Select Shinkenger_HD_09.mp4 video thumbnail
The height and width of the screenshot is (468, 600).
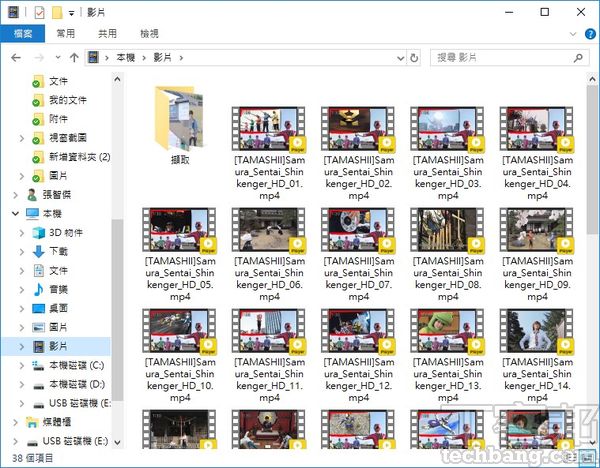(x=537, y=230)
